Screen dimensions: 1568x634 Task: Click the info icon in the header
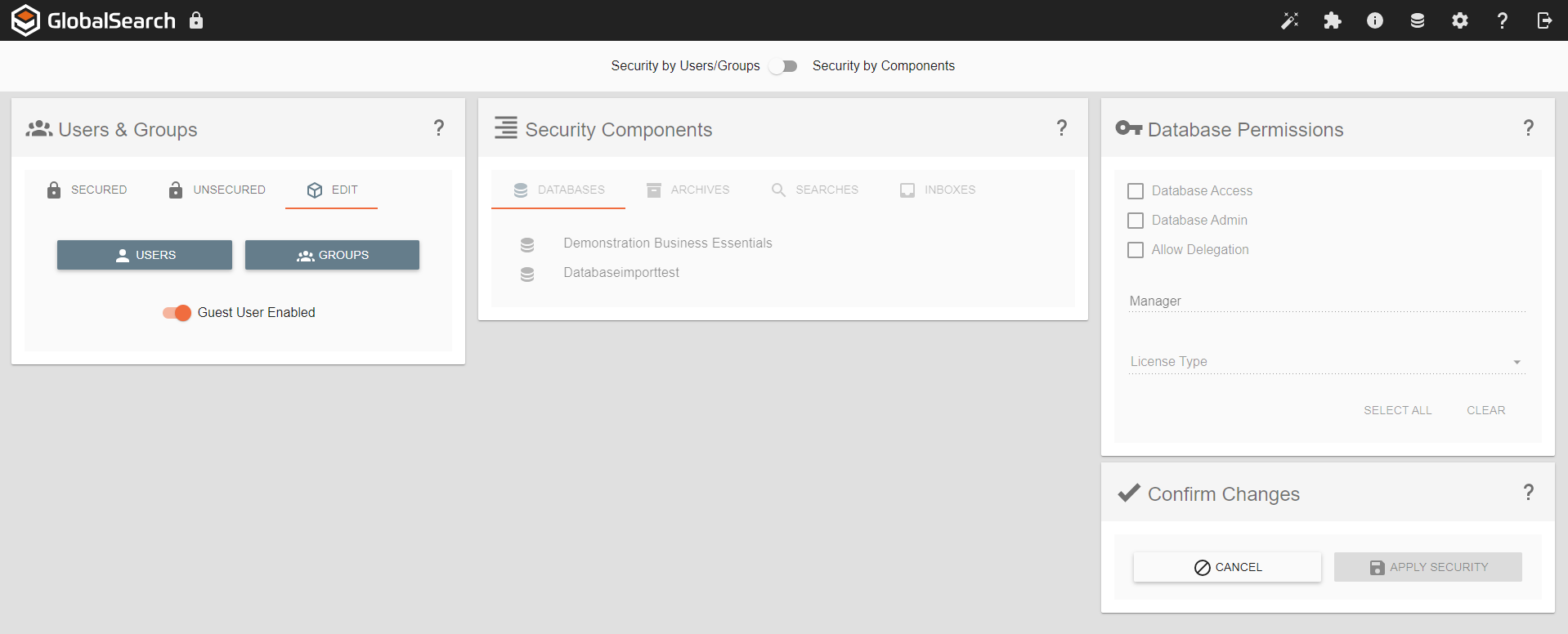[x=1375, y=20]
